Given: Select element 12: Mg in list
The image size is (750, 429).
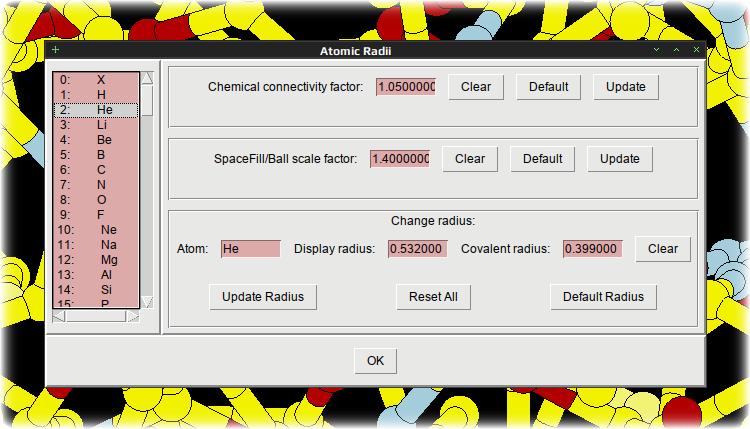Looking at the screenshot, I should pyautogui.click(x=96, y=260).
